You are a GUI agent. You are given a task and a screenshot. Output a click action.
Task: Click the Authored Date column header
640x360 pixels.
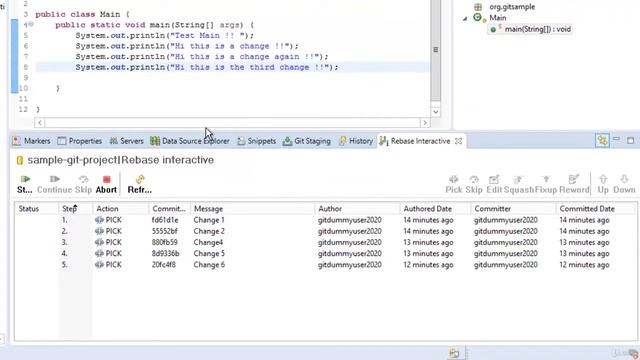tap(436, 209)
